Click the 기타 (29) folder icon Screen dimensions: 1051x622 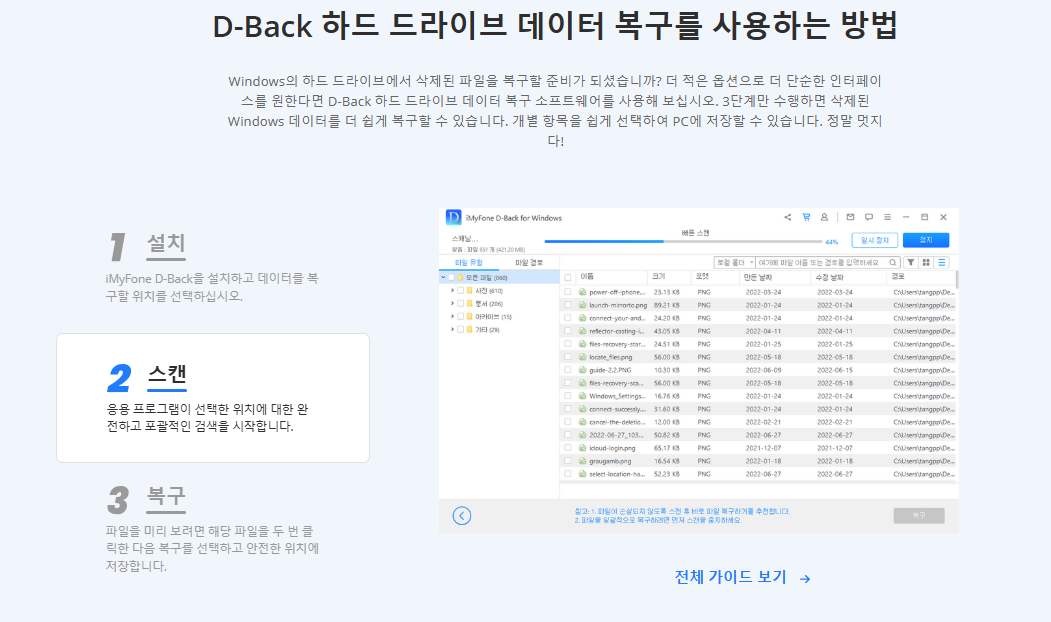point(470,330)
